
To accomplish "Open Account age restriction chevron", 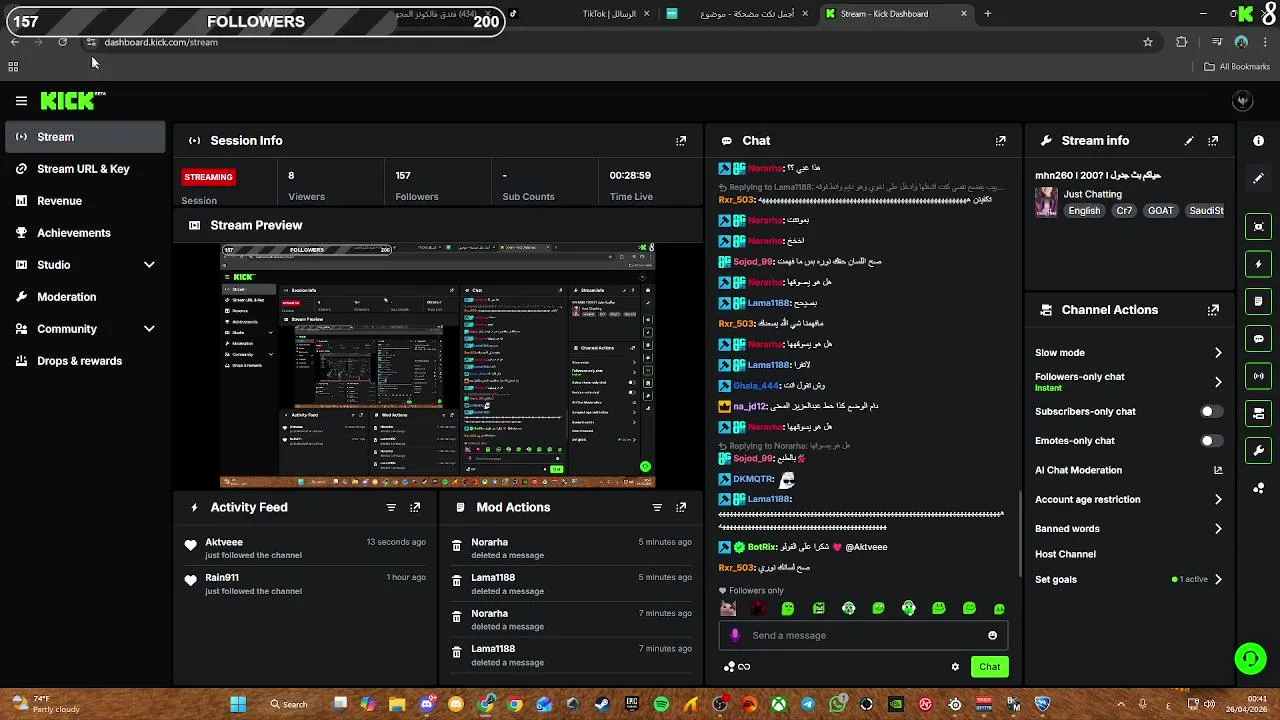I will click(x=1218, y=500).
